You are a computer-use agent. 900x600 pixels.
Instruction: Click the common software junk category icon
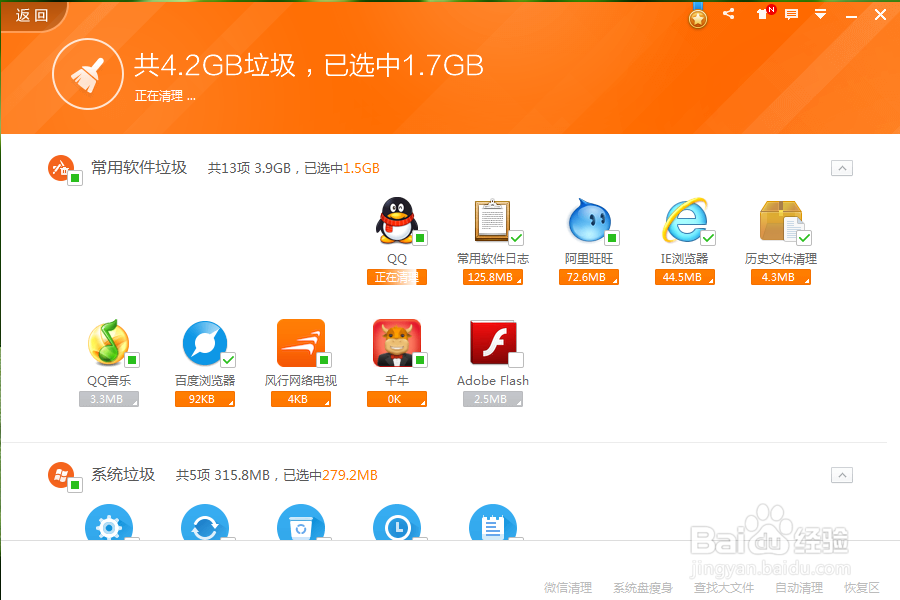point(60,168)
